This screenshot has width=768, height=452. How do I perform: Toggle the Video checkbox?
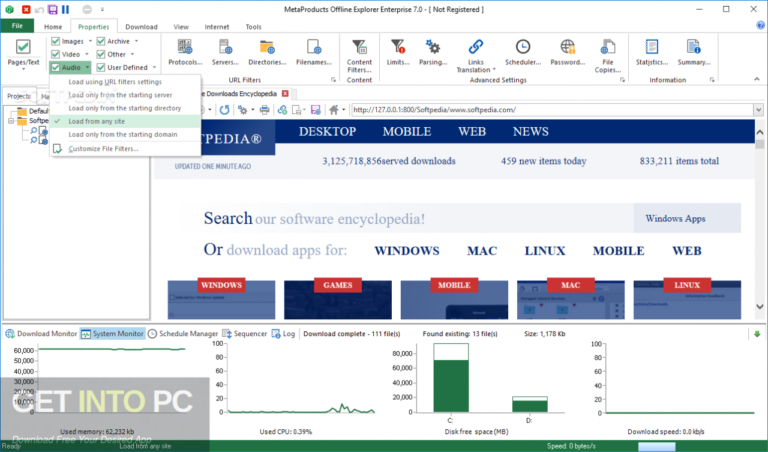click(55, 54)
